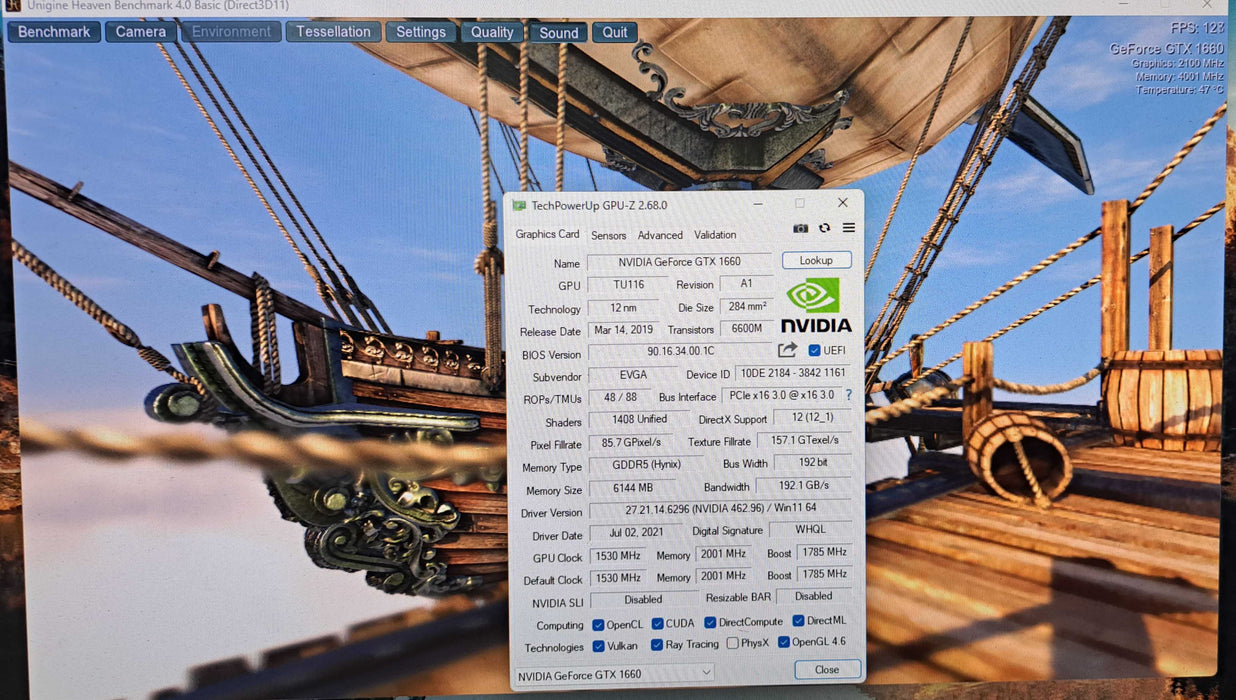Open Settings in Heaven menu

421,31
